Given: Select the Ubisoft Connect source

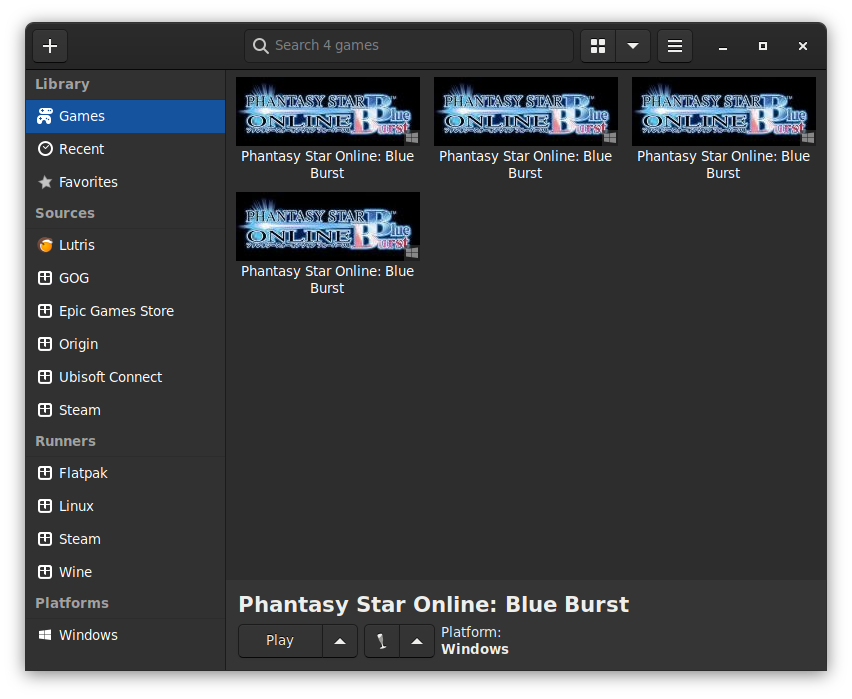Looking at the screenshot, I should [x=126, y=377].
